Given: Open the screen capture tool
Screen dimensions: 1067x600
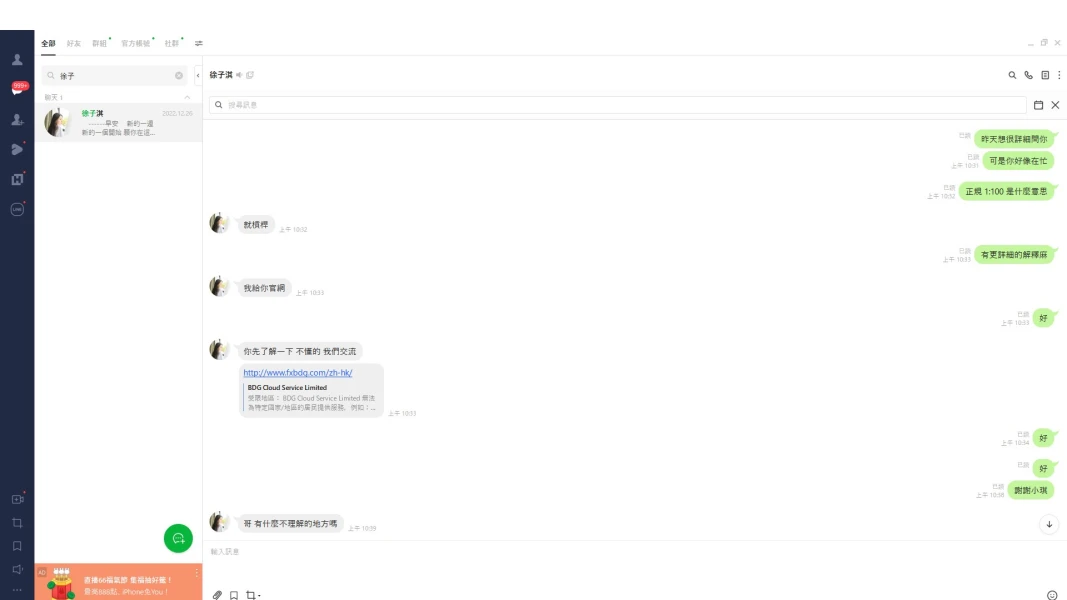Looking at the screenshot, I should pos(18,522).
